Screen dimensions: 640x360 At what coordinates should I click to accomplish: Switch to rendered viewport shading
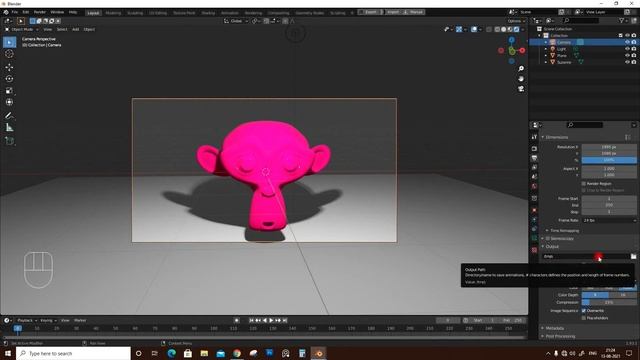click(x=516, y=29)
